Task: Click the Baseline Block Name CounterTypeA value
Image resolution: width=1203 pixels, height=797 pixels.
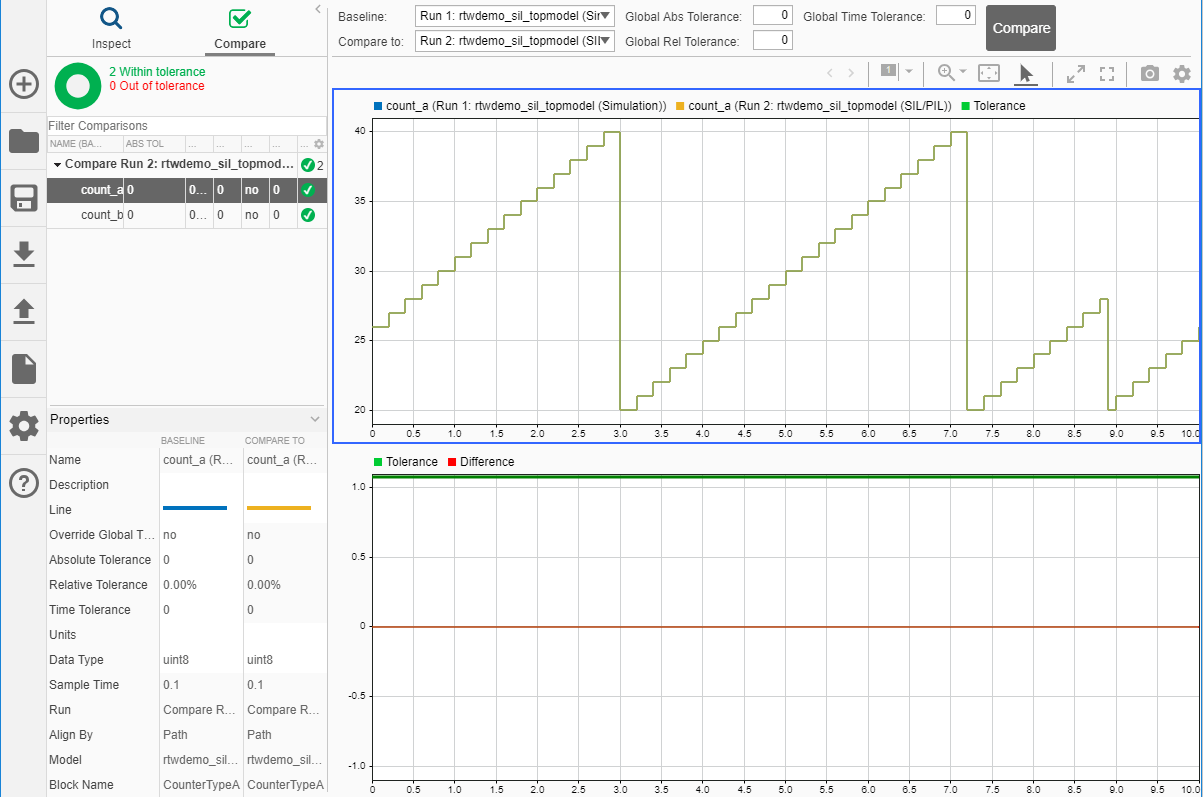Action: coord(201,785)
